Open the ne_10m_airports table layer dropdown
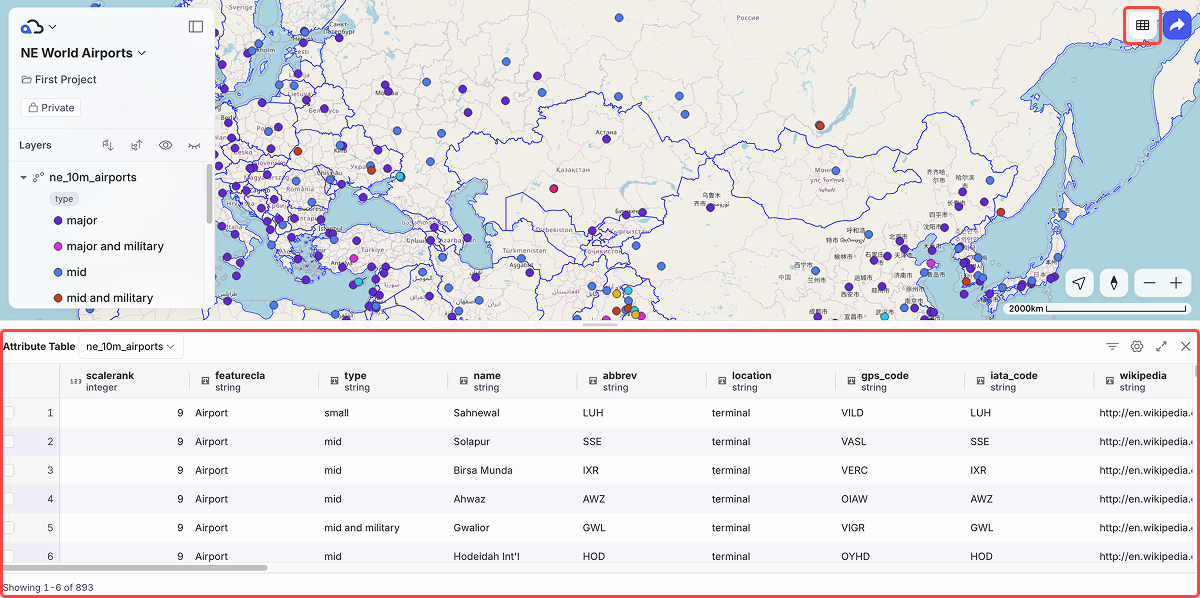The image size is (1200, 598). click(131, 346)
